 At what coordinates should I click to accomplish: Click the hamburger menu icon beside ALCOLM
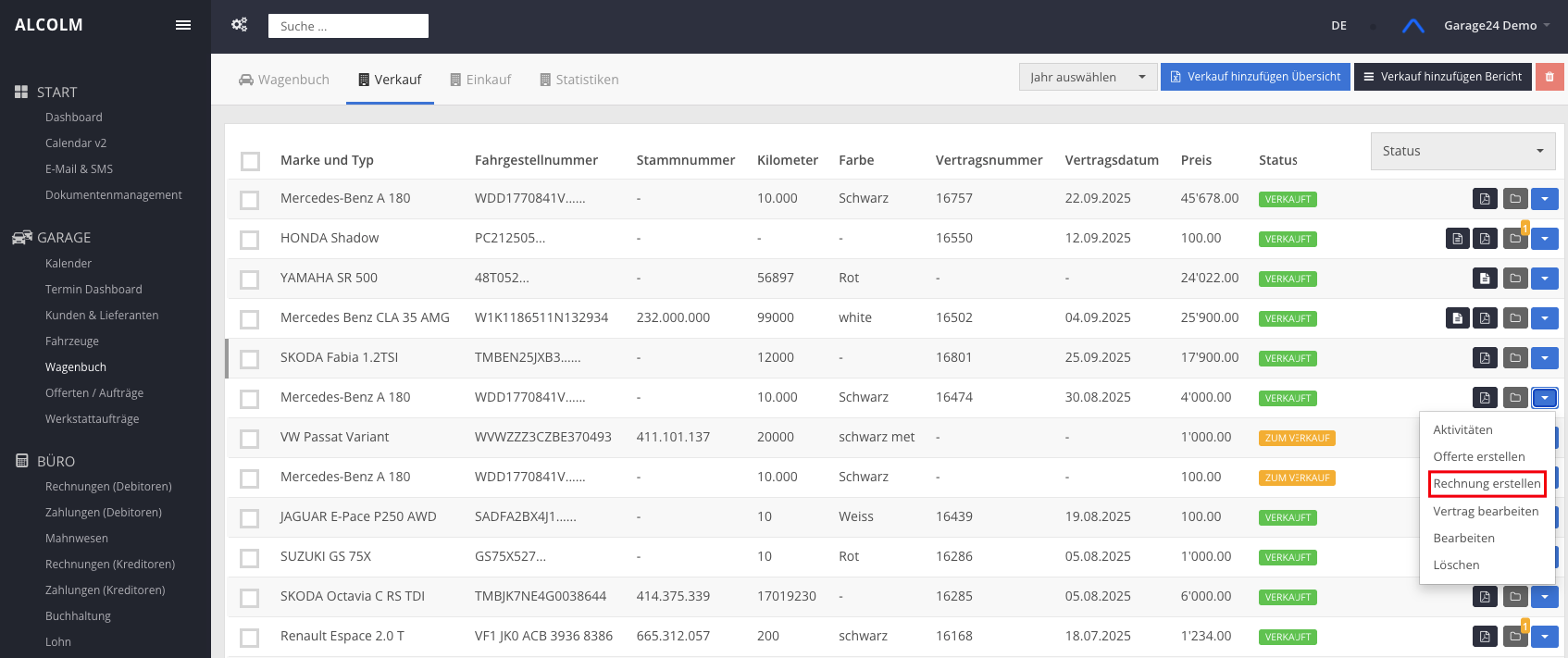pyautogui.click(x=183, y=25)
